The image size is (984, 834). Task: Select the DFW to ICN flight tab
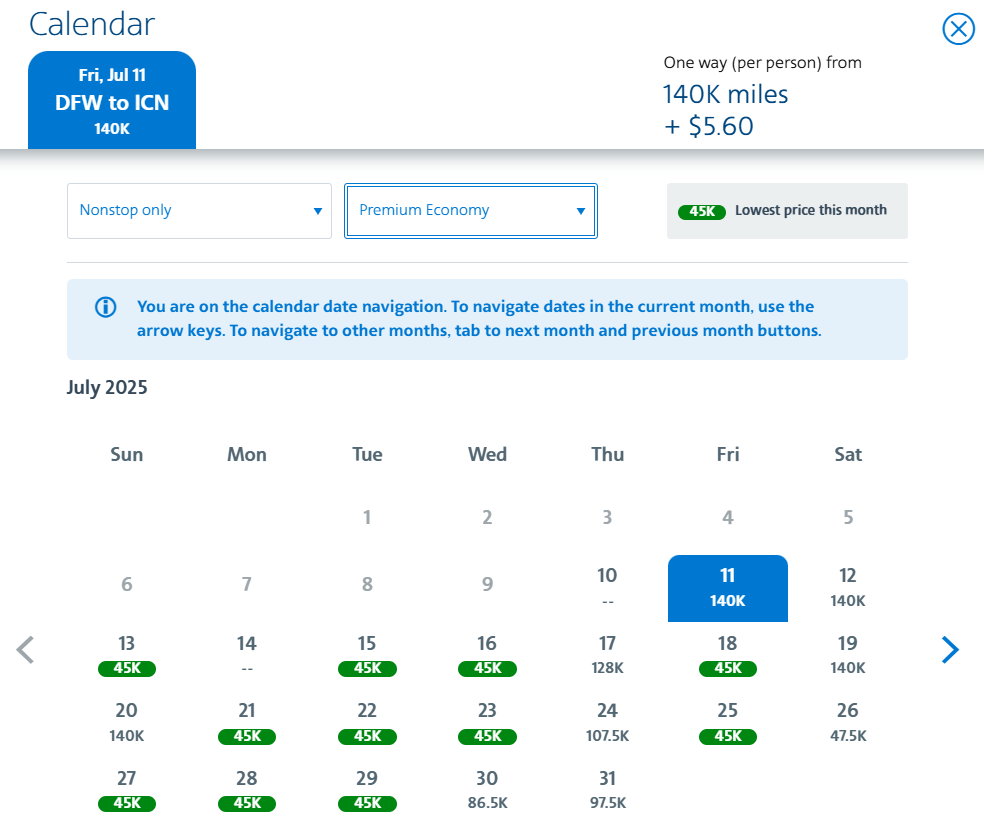(x=111, y=99)
